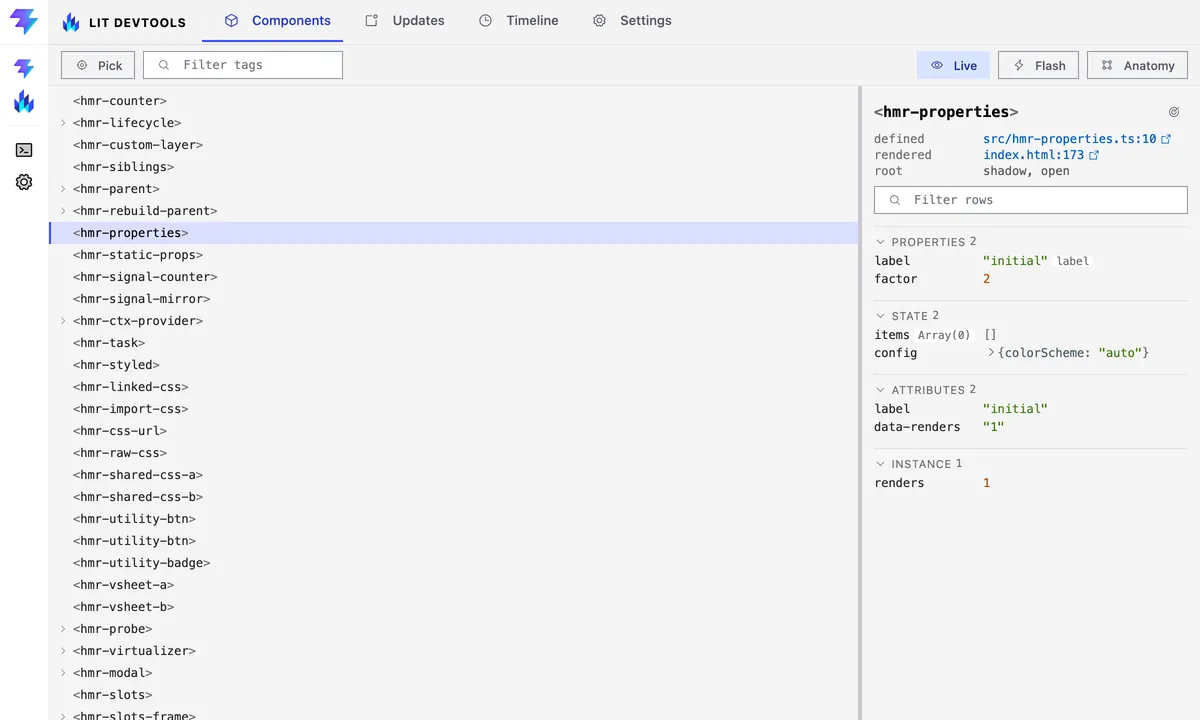The width and height of the screenshot is (1200, 720).
Task: Click the label reflect badge in PROPERTIES
Action: 1073,261
